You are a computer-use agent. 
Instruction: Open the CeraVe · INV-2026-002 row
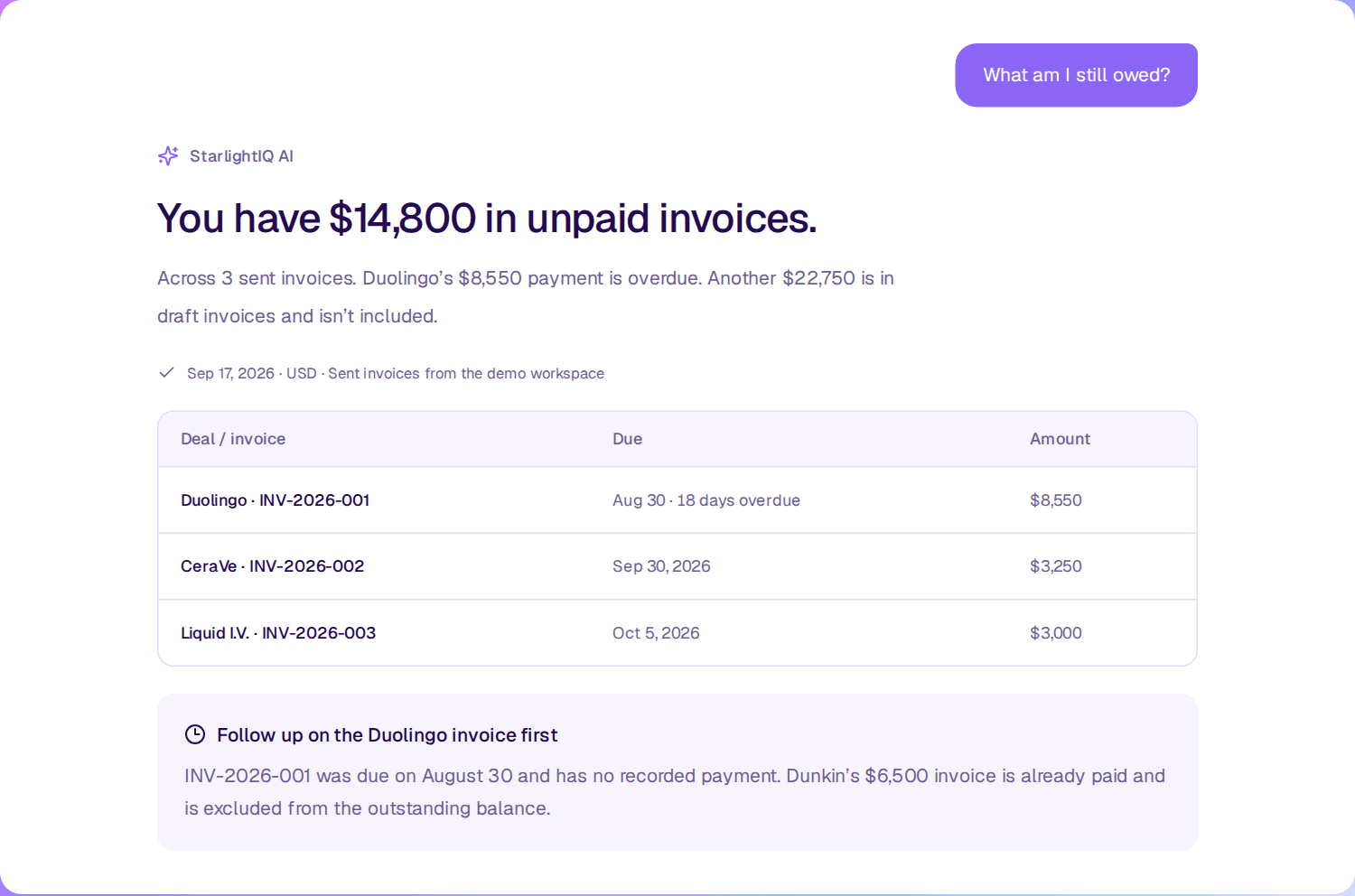coord(677,566)
